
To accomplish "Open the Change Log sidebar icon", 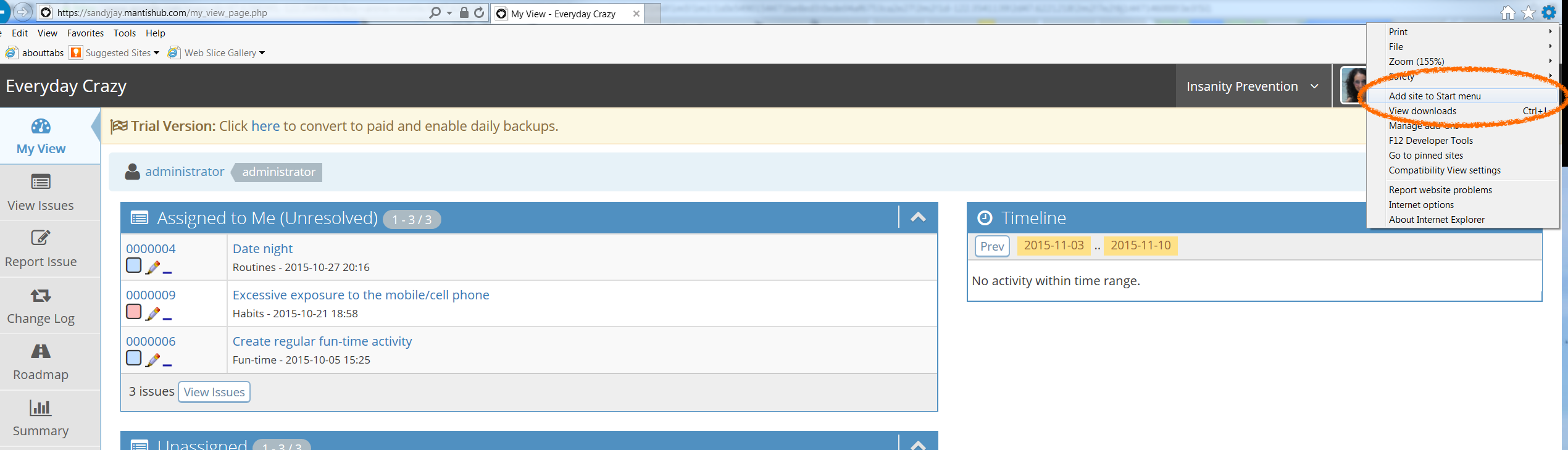I will point(41,296).
